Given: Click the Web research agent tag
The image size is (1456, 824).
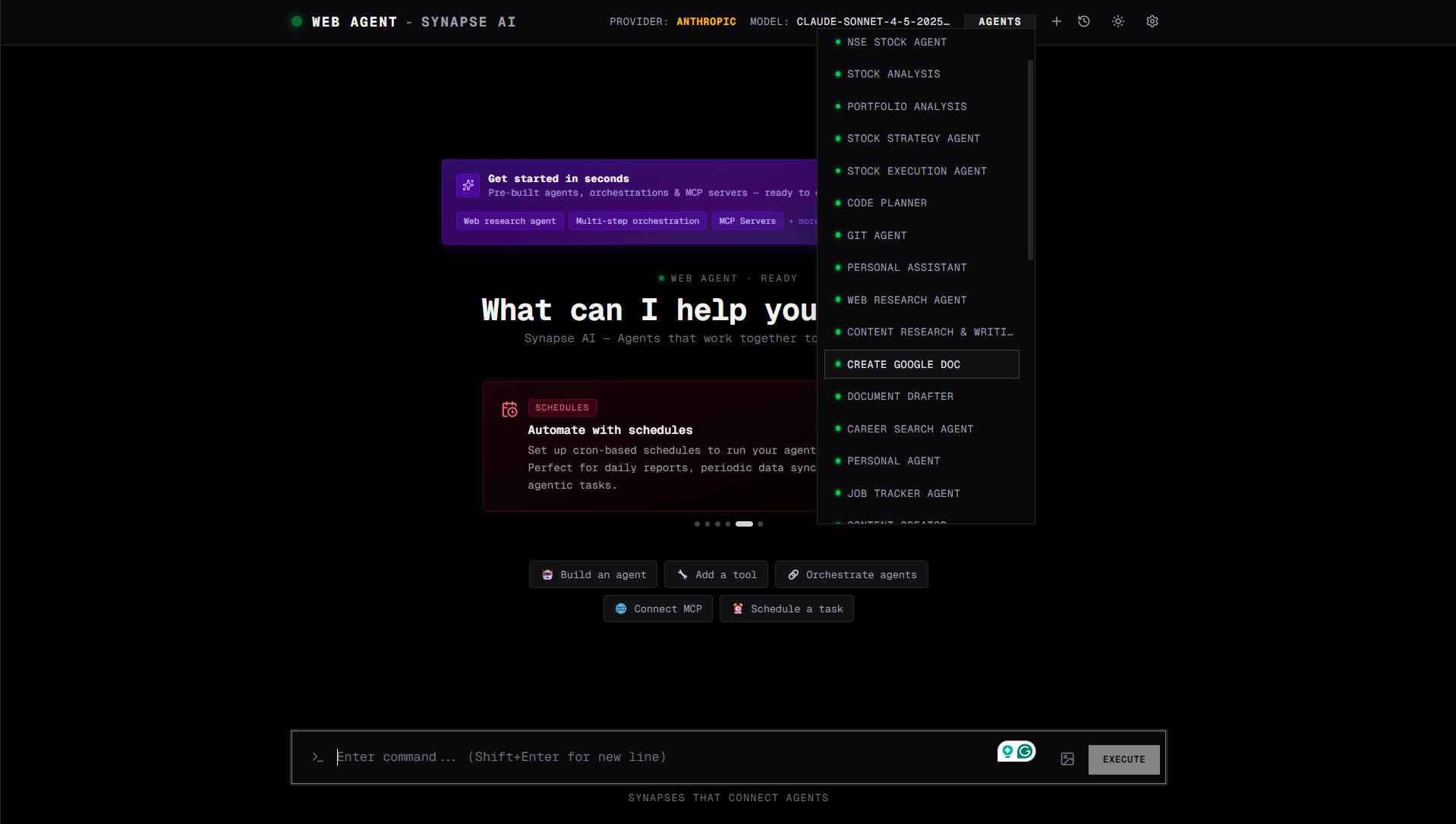Looking at the screenshot, I should click(x=509, y=221).
